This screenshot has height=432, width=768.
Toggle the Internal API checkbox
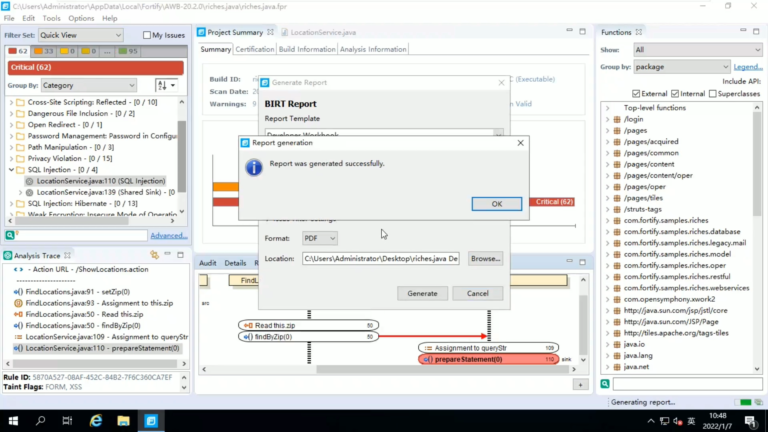point(675,94)
